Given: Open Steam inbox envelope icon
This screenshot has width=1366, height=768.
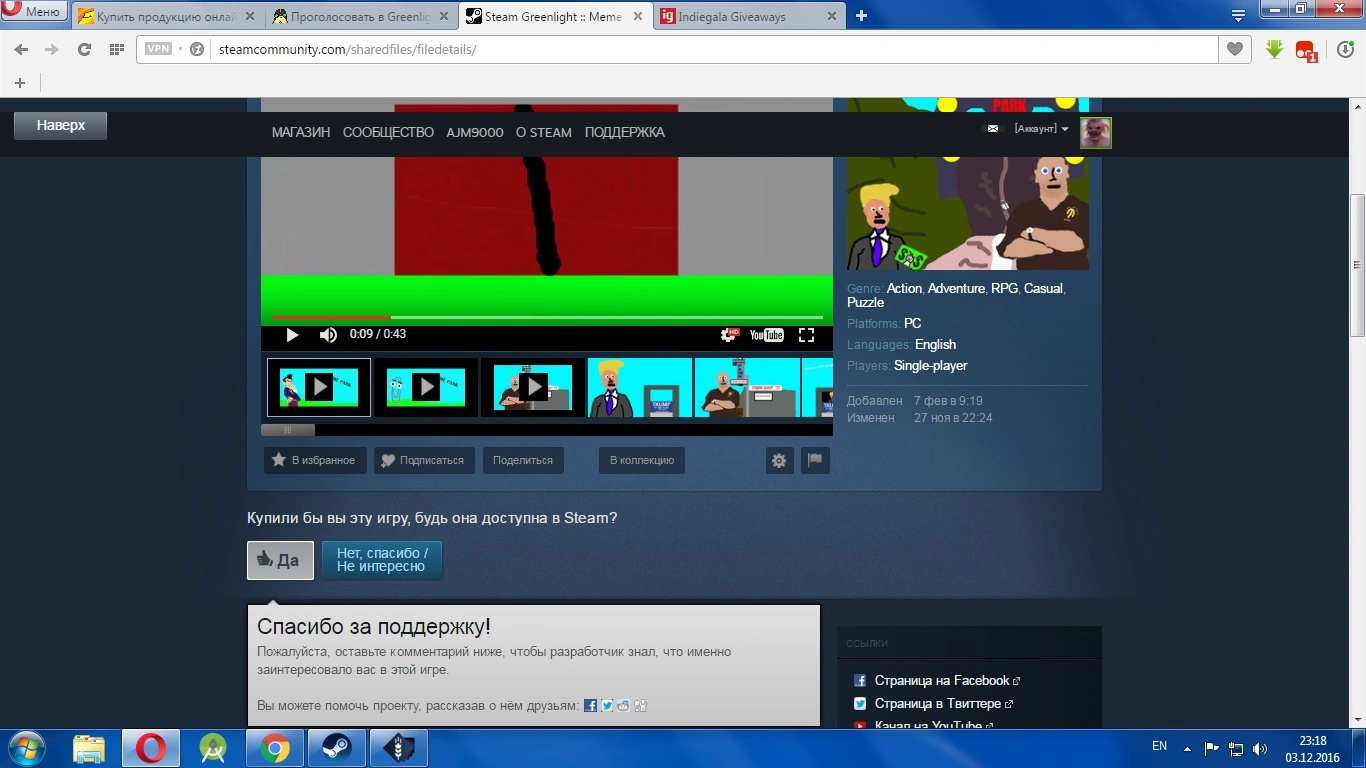Looking at the screenshot, I should pyautogui.click(x=993, y=129).
